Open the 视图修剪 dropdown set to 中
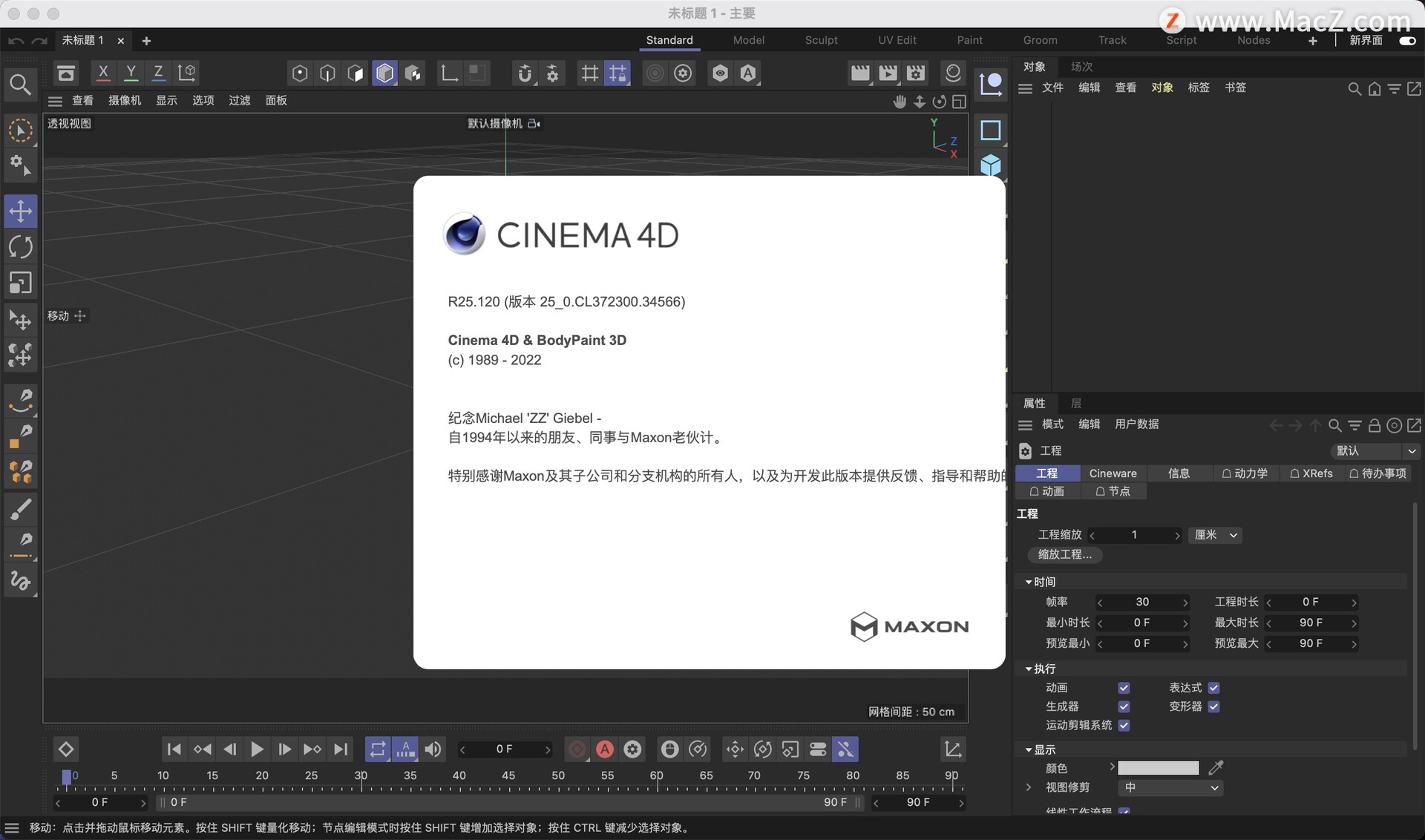Screen dimensions: 1425x840 click(x=1170, y=787)
